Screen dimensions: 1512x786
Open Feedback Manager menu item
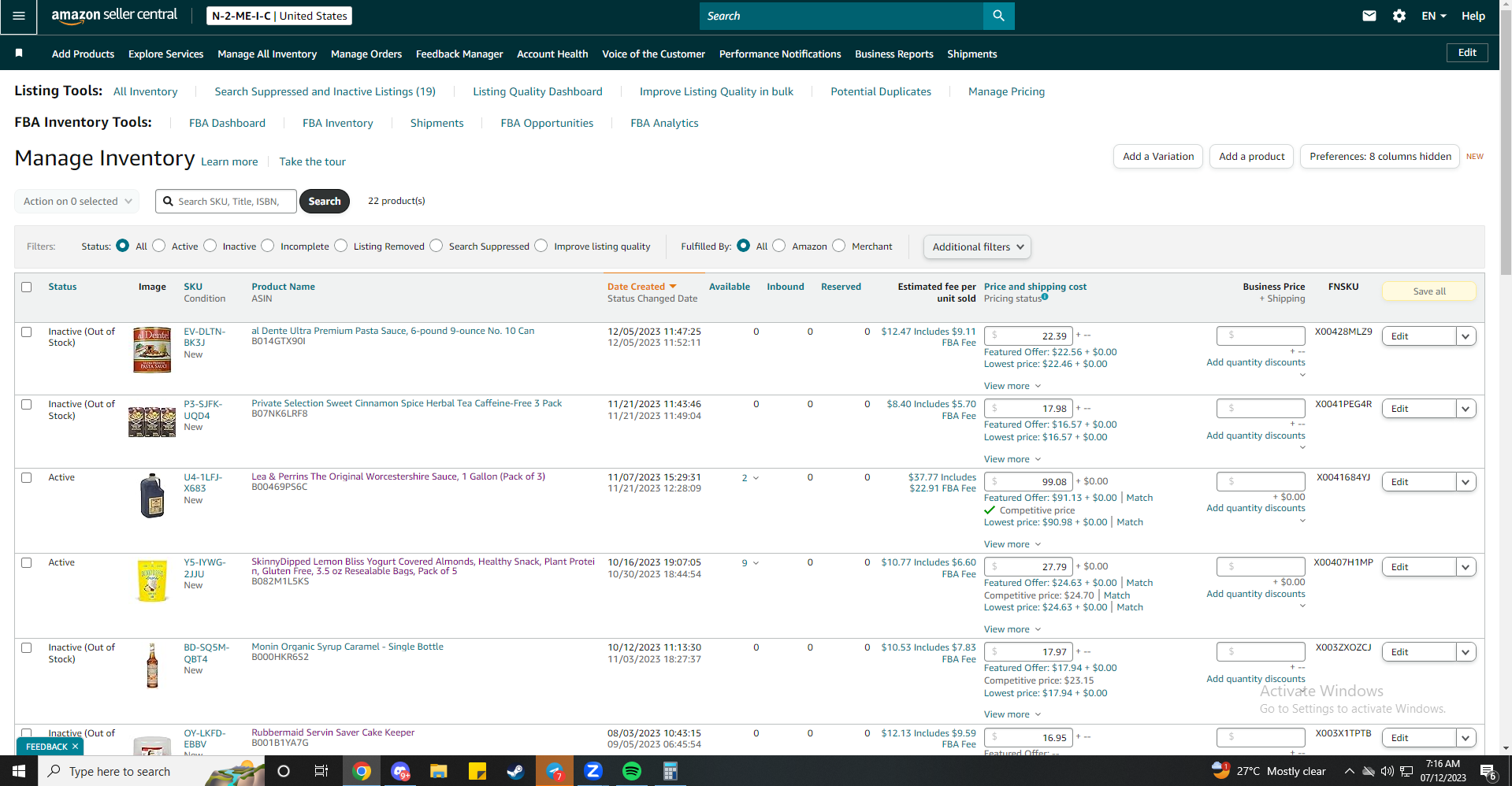(x=459, y=54)
